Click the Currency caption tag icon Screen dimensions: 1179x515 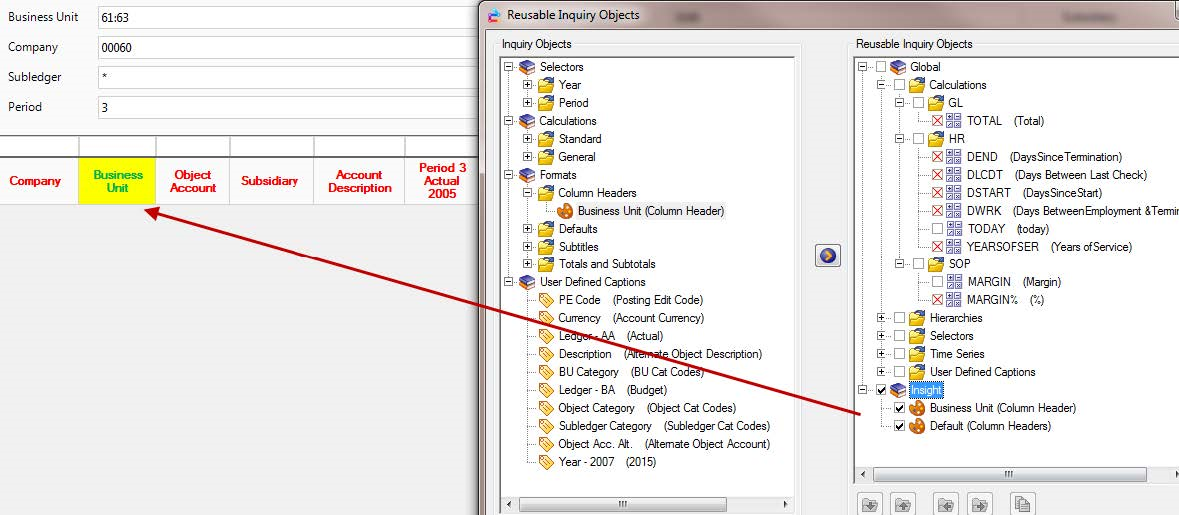[546, 318]
